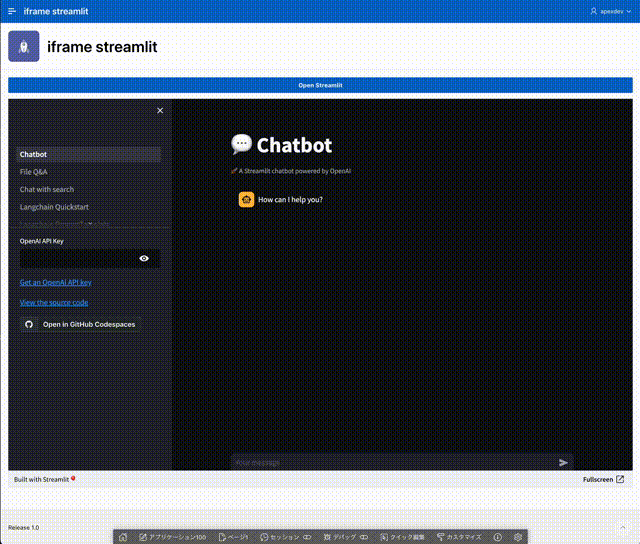
Task: Click the OpenAI API Key input field
Action: (78, 258)
